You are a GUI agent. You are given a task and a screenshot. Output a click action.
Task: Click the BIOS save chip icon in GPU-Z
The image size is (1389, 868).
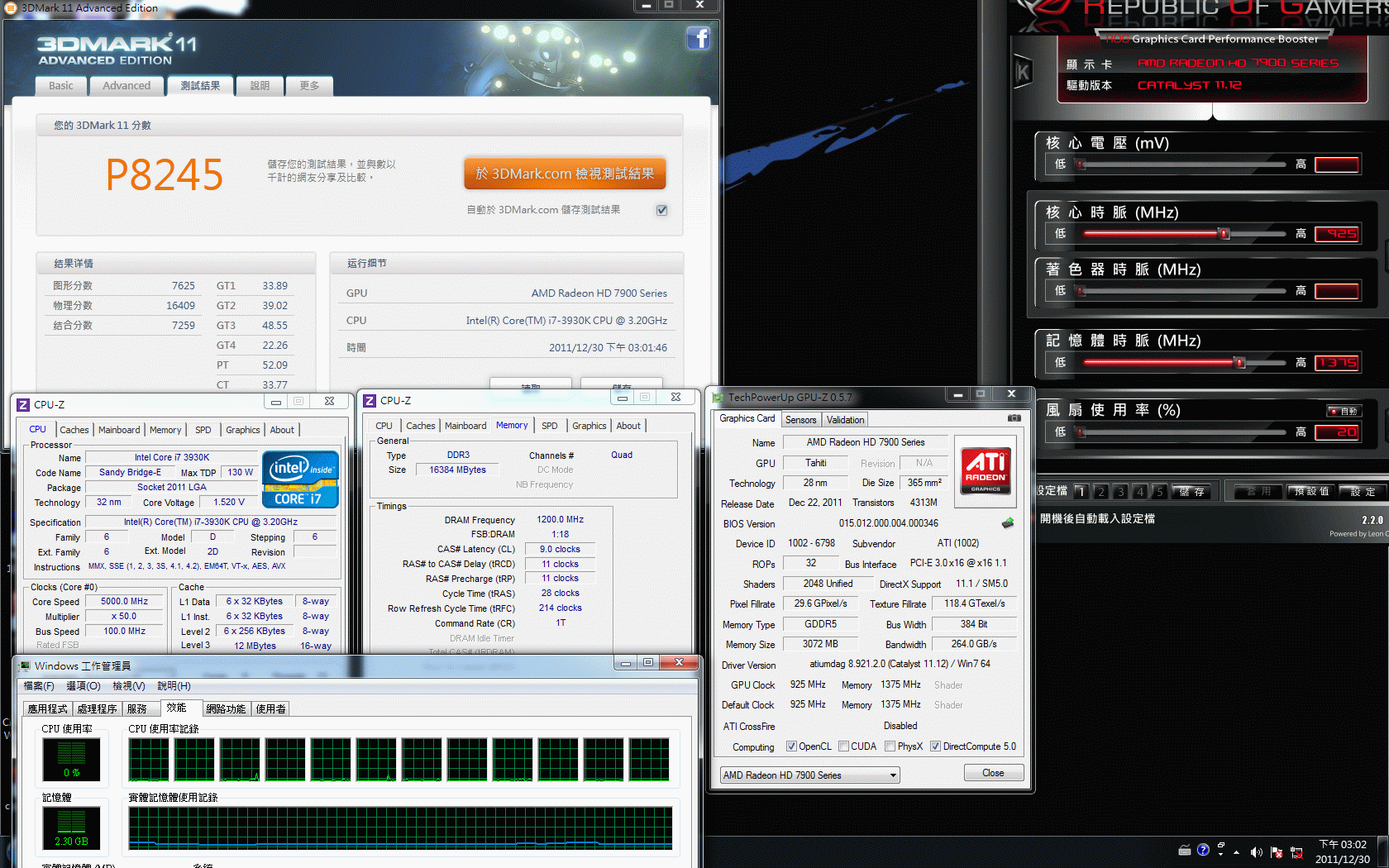(x=1008, y=523)
